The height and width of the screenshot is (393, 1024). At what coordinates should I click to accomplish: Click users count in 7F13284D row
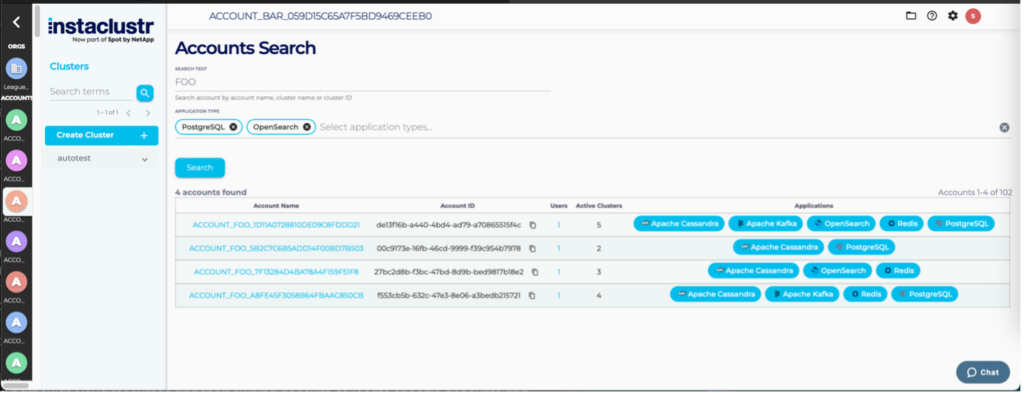pos(559,272)
